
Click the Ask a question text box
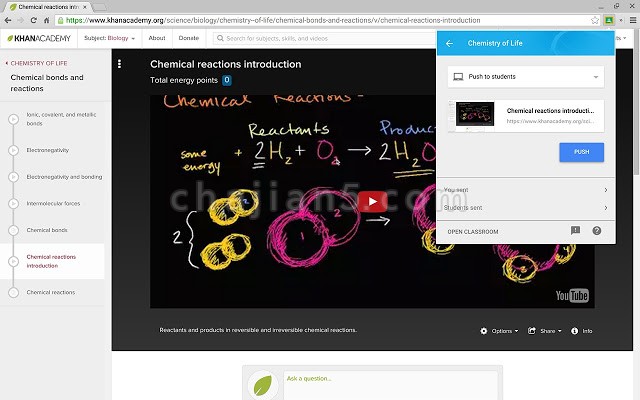coord(391,384)
